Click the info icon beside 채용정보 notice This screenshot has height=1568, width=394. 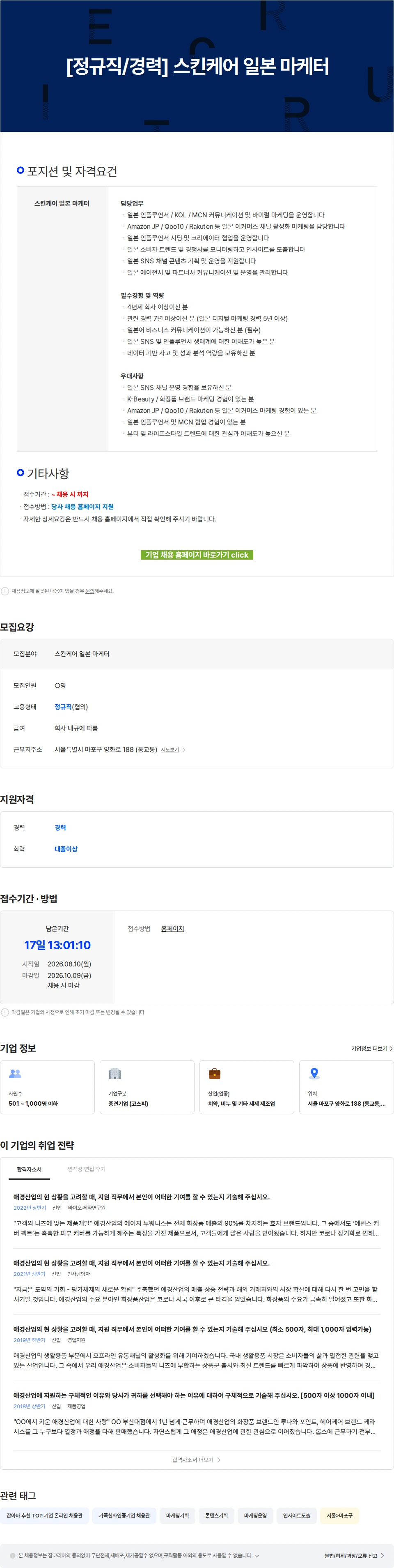[x=5, y=591]
